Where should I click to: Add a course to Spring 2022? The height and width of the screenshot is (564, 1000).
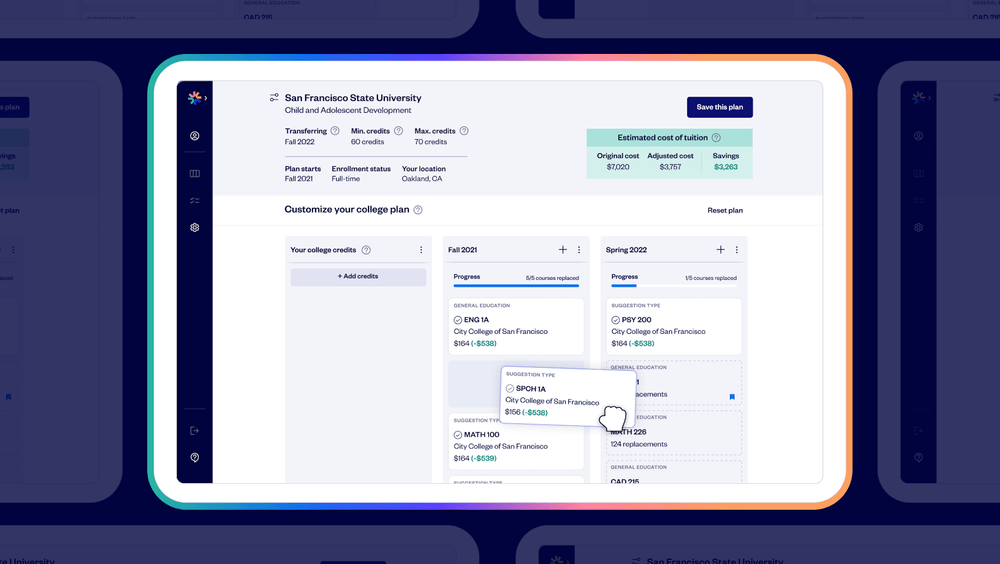click(720, 249)
